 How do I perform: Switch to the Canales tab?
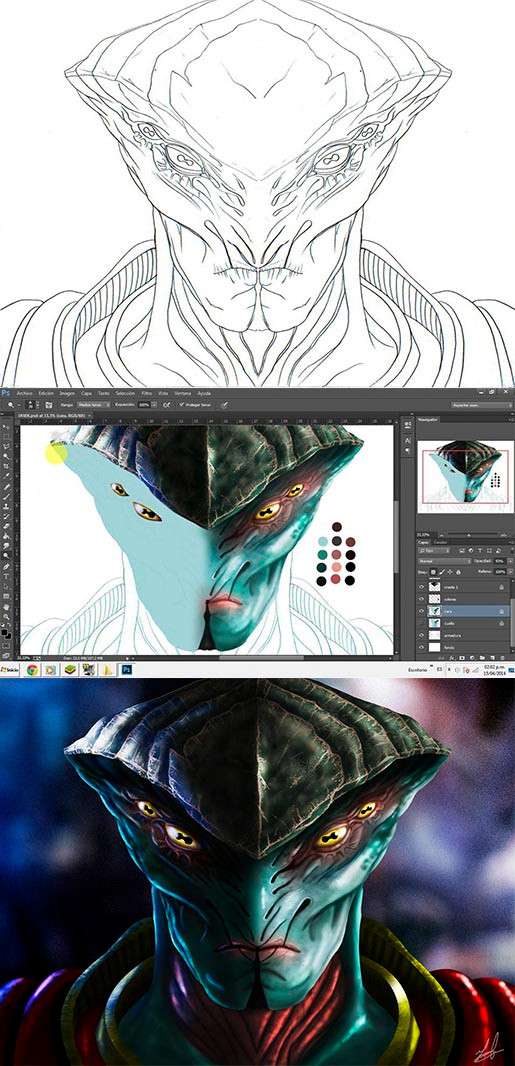pos(440,543)
